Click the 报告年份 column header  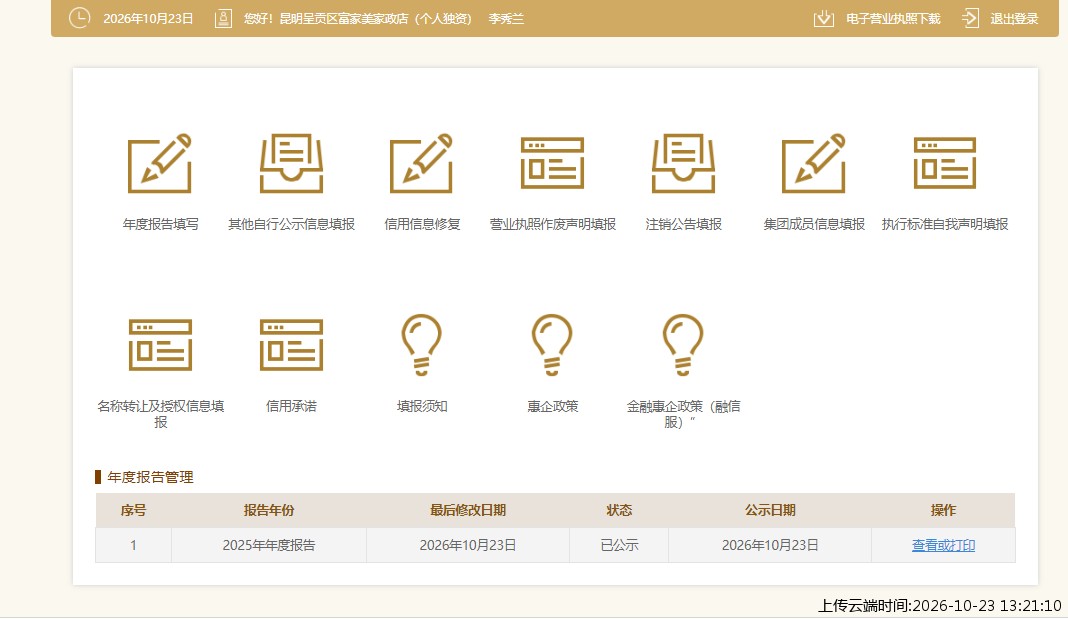pyautogui.click(x=269, y=510)
